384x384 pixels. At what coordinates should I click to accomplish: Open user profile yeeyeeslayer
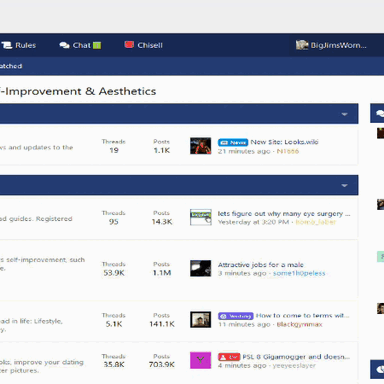294,366
